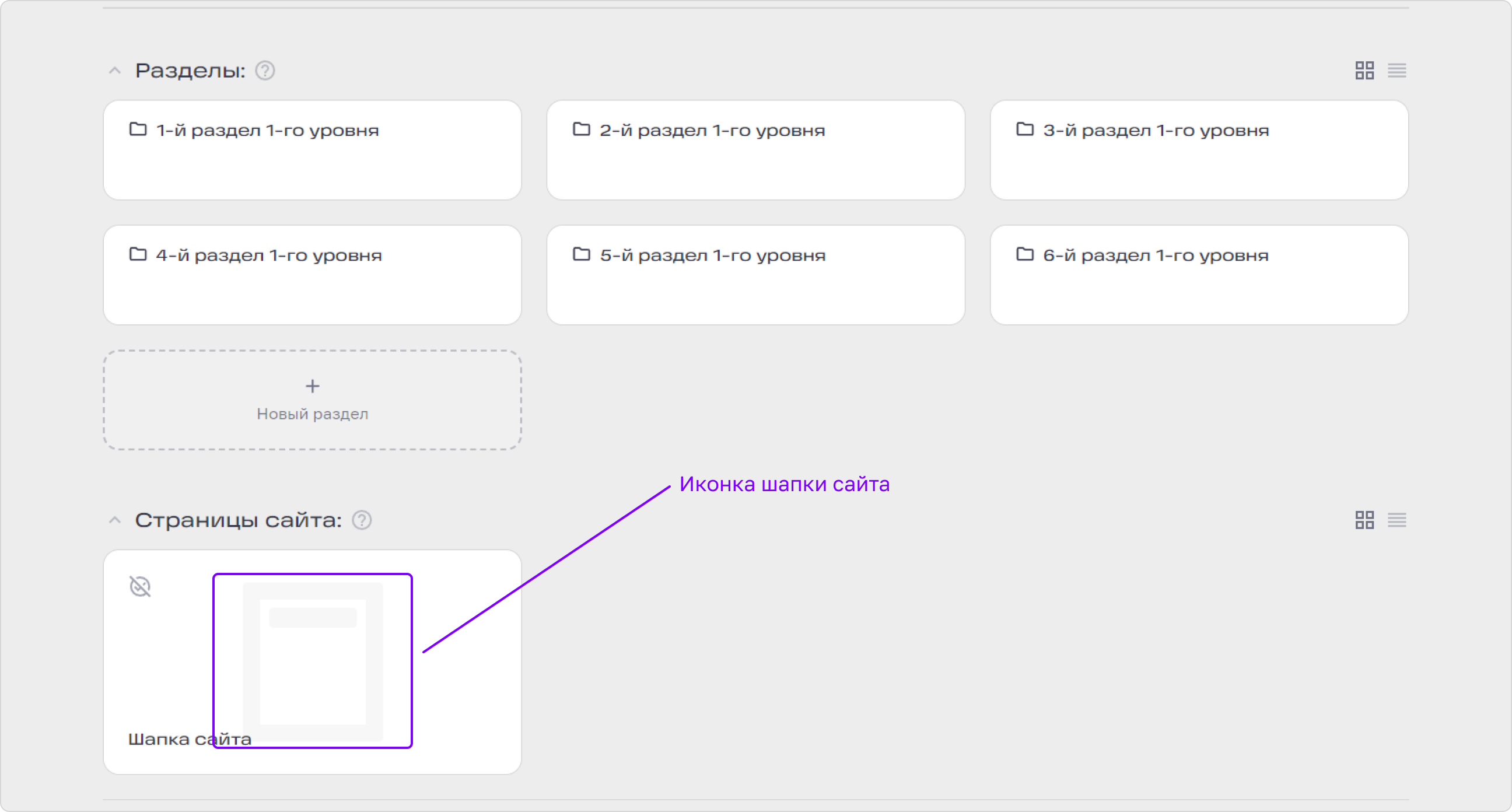Open 4-й раздел 1-го уровня card
Viewport: 1512px width, 812px height.
(312, 275)
